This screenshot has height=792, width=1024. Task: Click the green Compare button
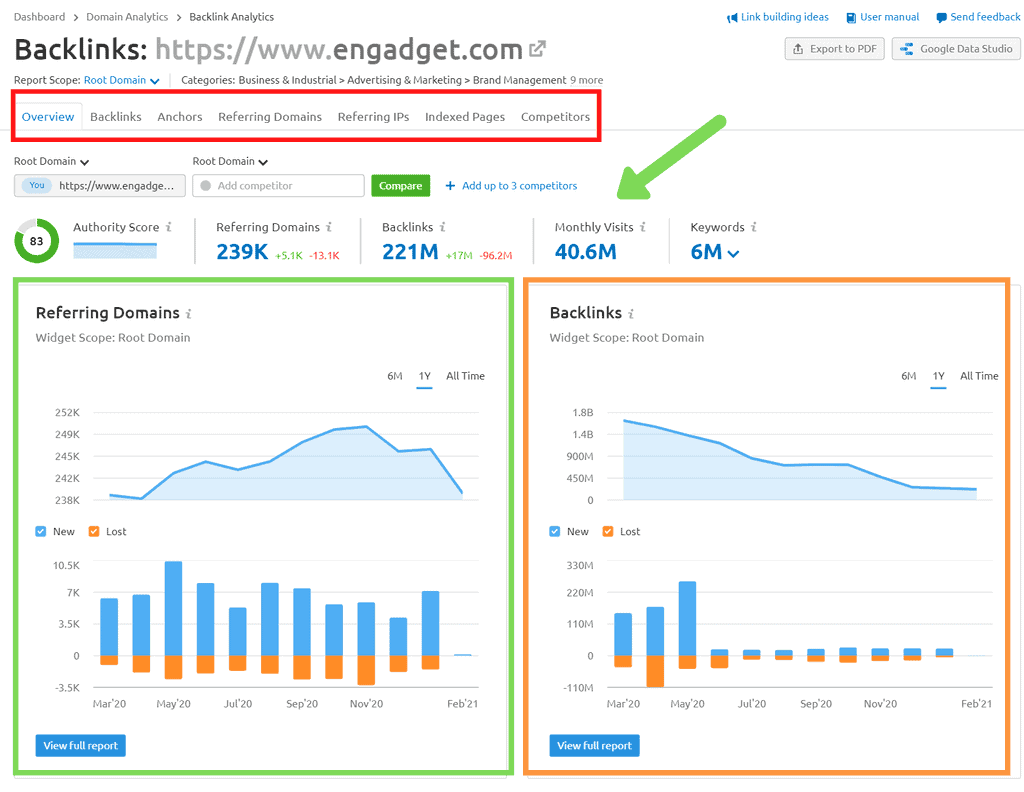(400, 186)
